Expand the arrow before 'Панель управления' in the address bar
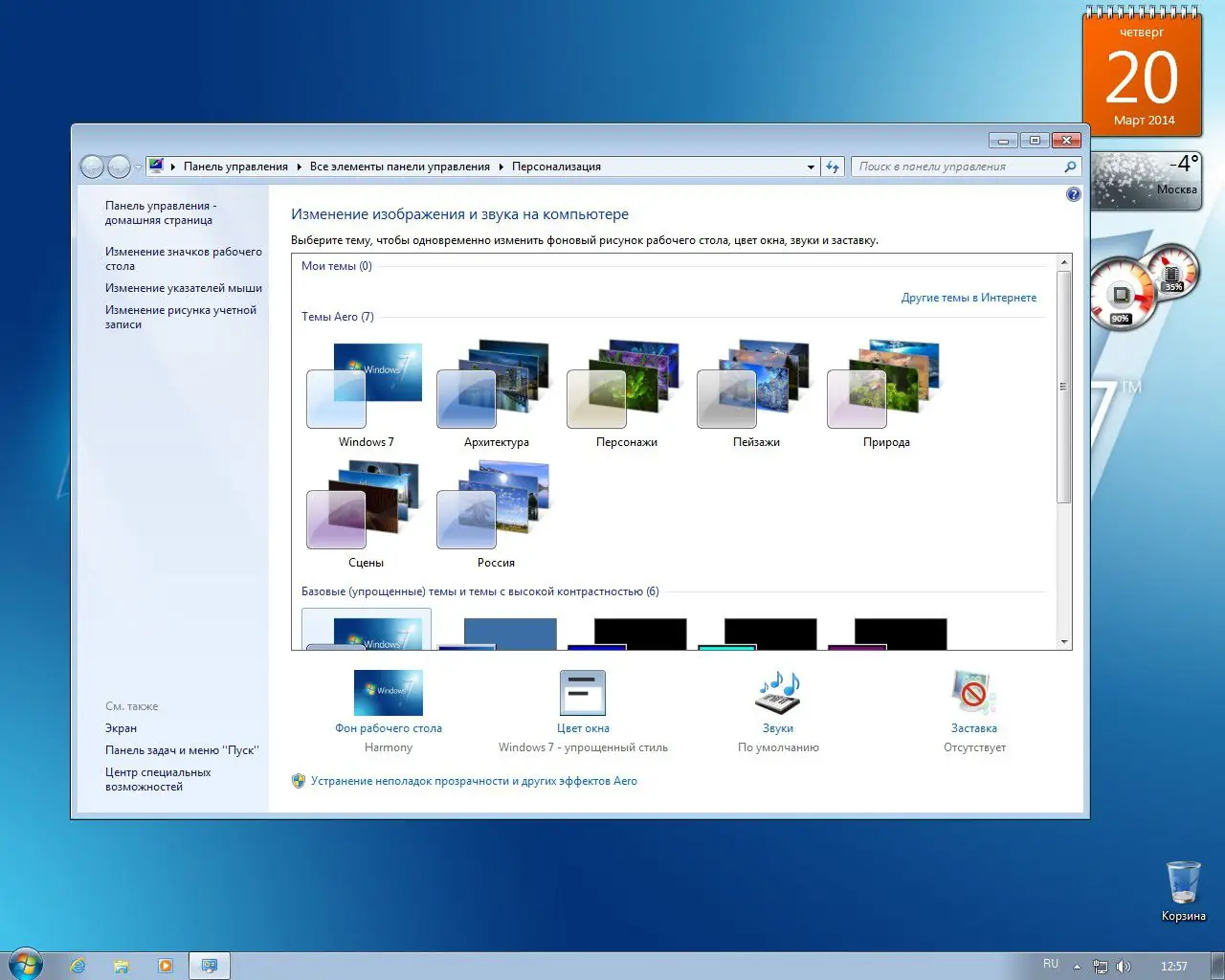This screenshot has height=980, width=1225. click(x=173, y=167)
